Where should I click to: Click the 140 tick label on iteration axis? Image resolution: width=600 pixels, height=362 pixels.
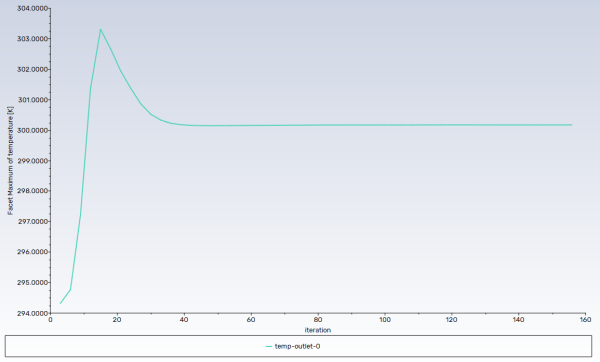[x=518, y=320]
